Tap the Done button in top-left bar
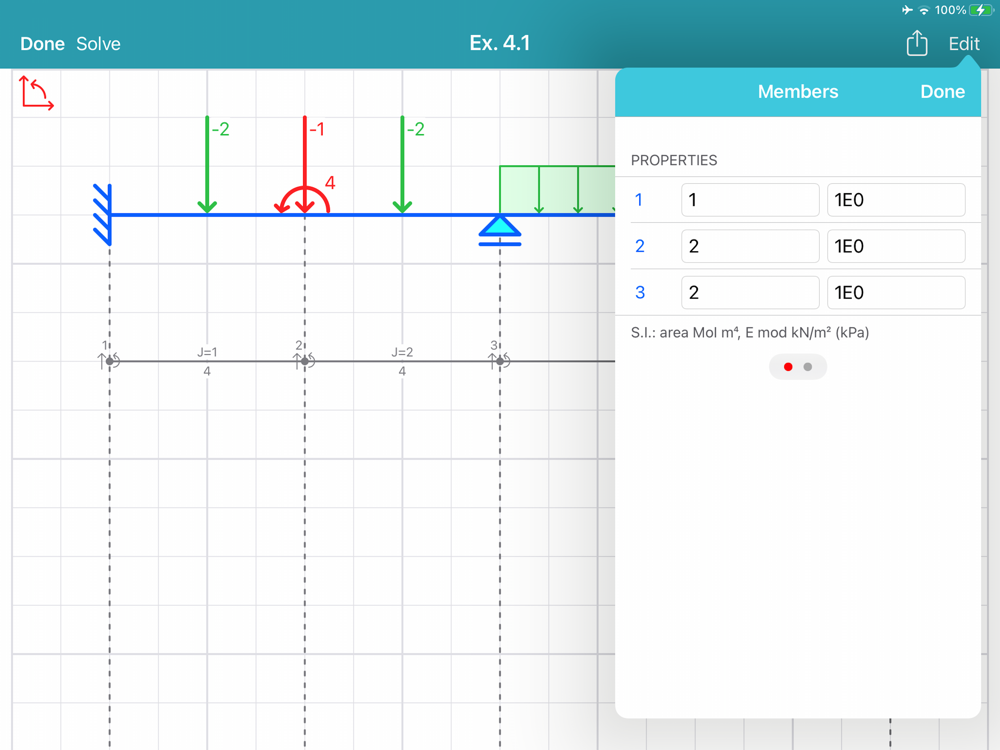Viewport: 1000px width, 750px height. click(x=42, y=43)
